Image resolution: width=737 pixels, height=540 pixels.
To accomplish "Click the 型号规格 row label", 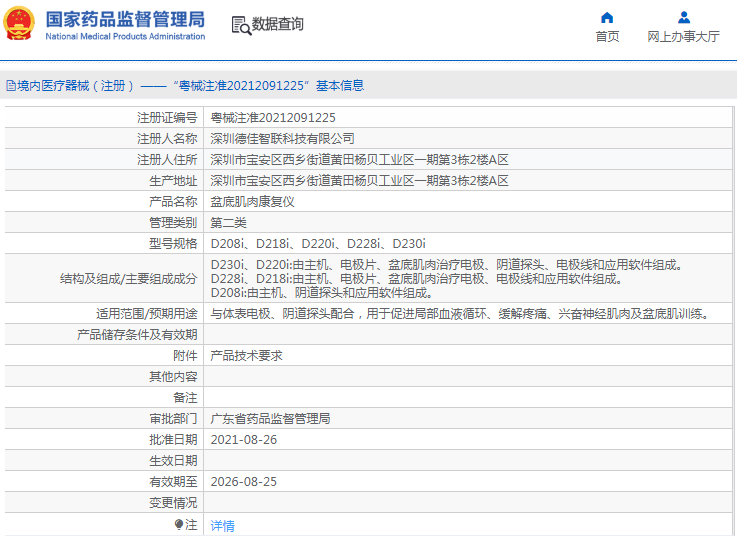I will click(x=173, y=243).
